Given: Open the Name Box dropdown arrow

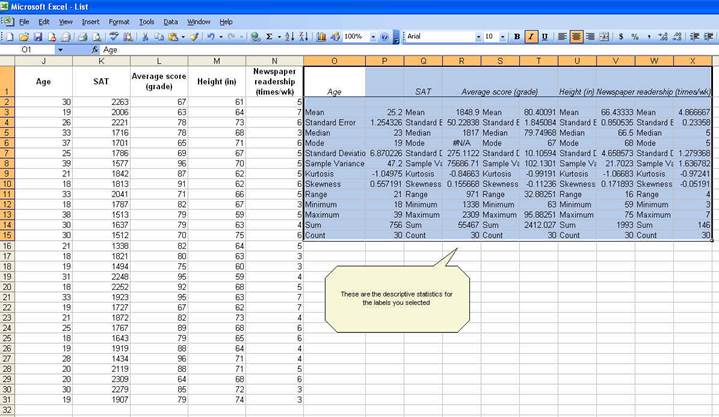Looking at the screenshot, I should [x=60, y=49].
